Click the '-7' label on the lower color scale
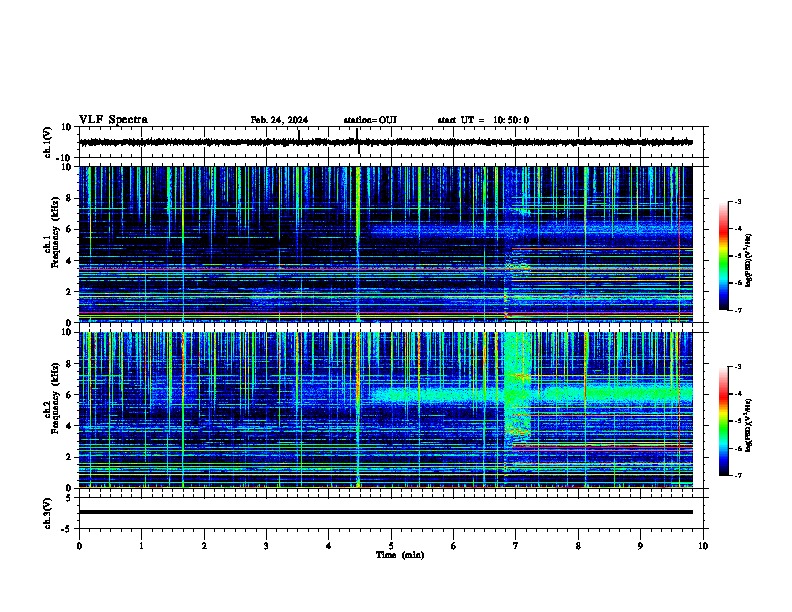The height and width of the screenshot is (612, 792). (737, 475)
